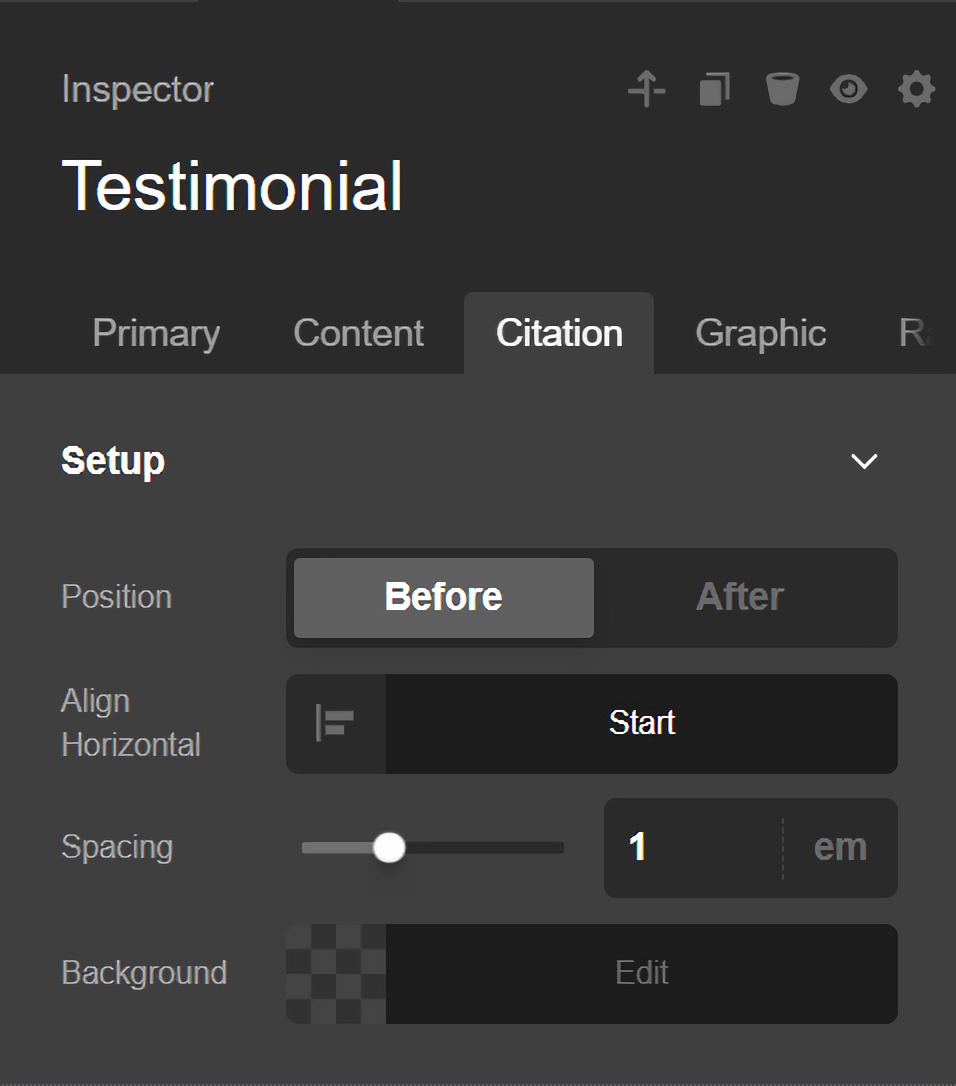
Task: Click the Citation tab label
Action: click(x=558, y=333)
